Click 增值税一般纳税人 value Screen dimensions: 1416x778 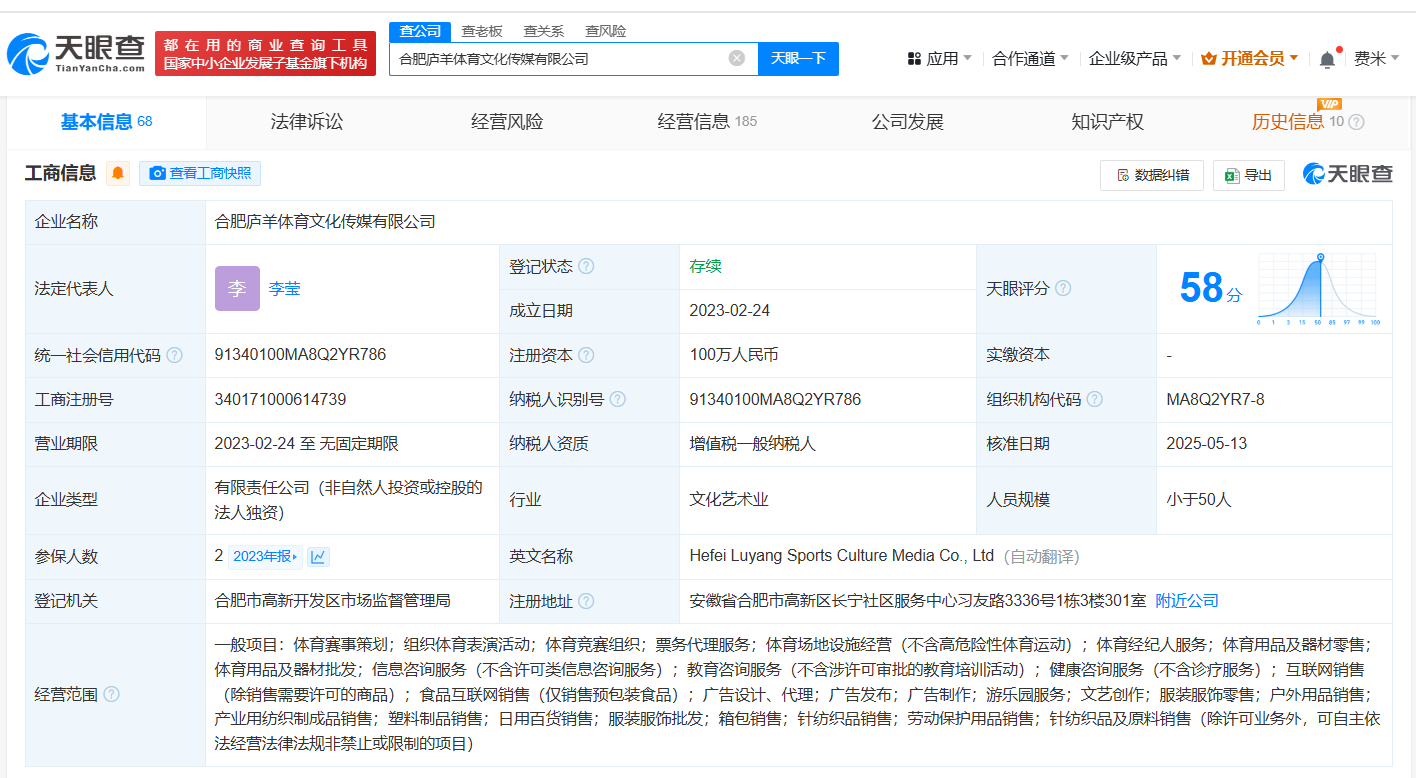click(752, 443)
